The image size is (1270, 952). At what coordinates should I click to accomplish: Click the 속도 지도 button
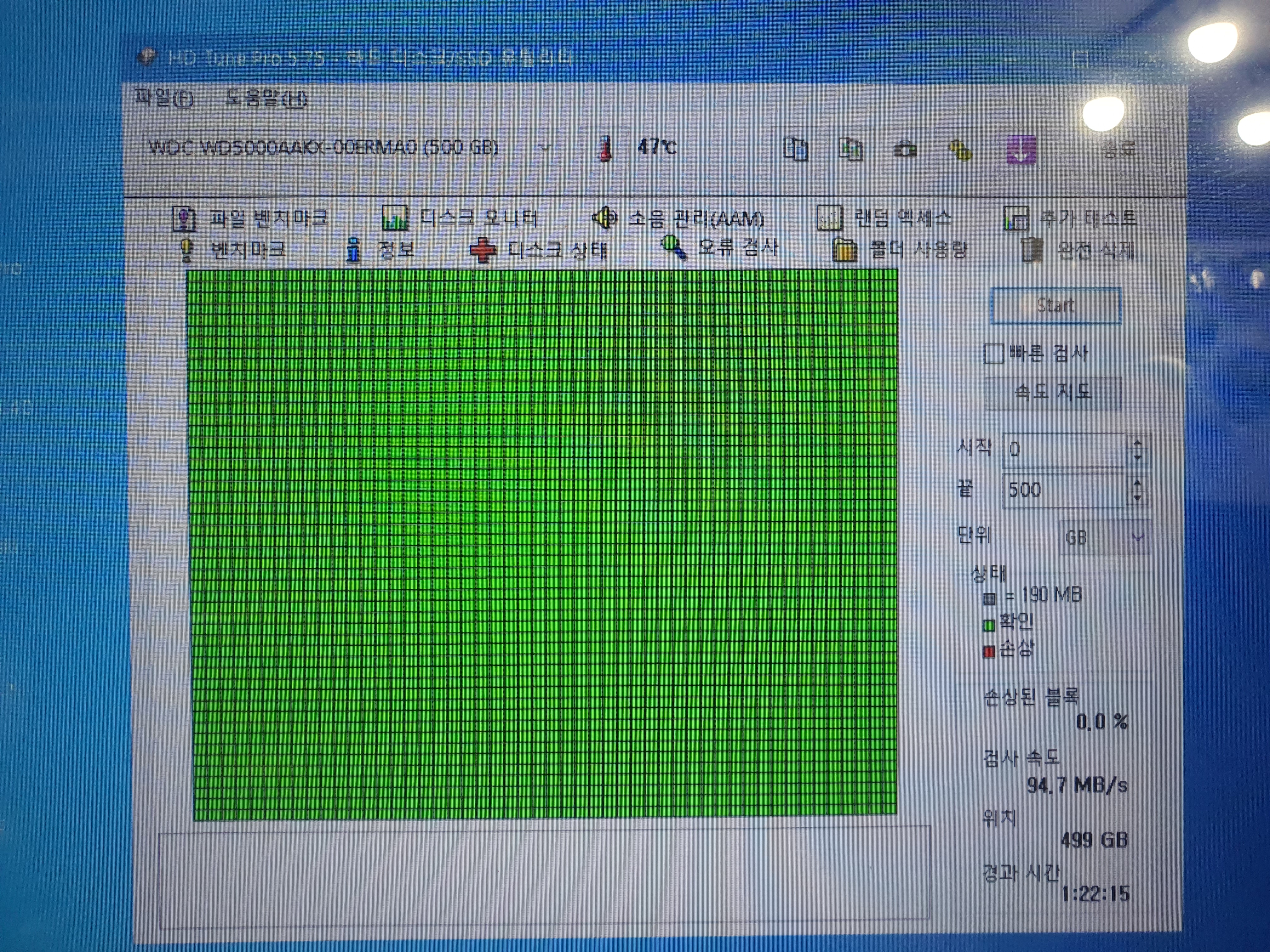(x=1053, y=393)
